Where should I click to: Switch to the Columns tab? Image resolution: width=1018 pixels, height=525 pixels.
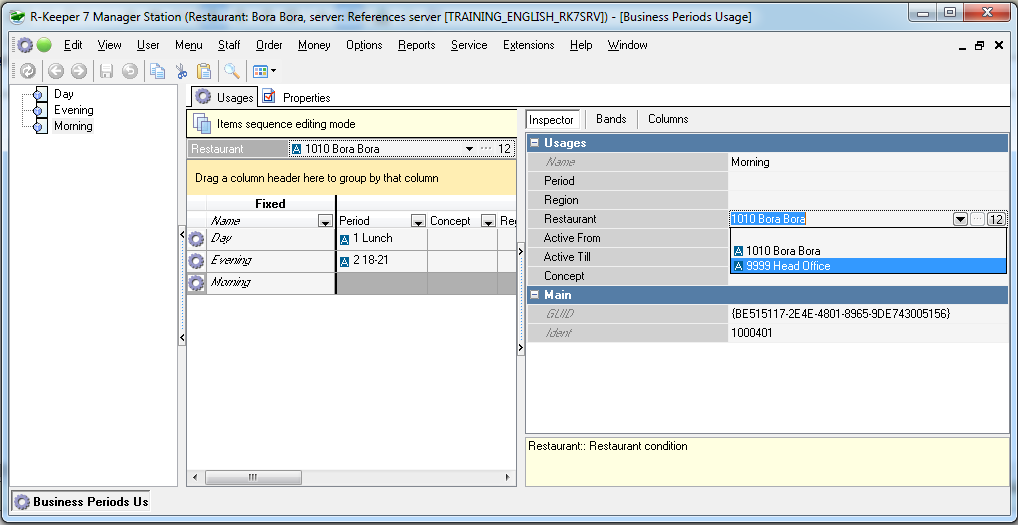coord(668,119)
